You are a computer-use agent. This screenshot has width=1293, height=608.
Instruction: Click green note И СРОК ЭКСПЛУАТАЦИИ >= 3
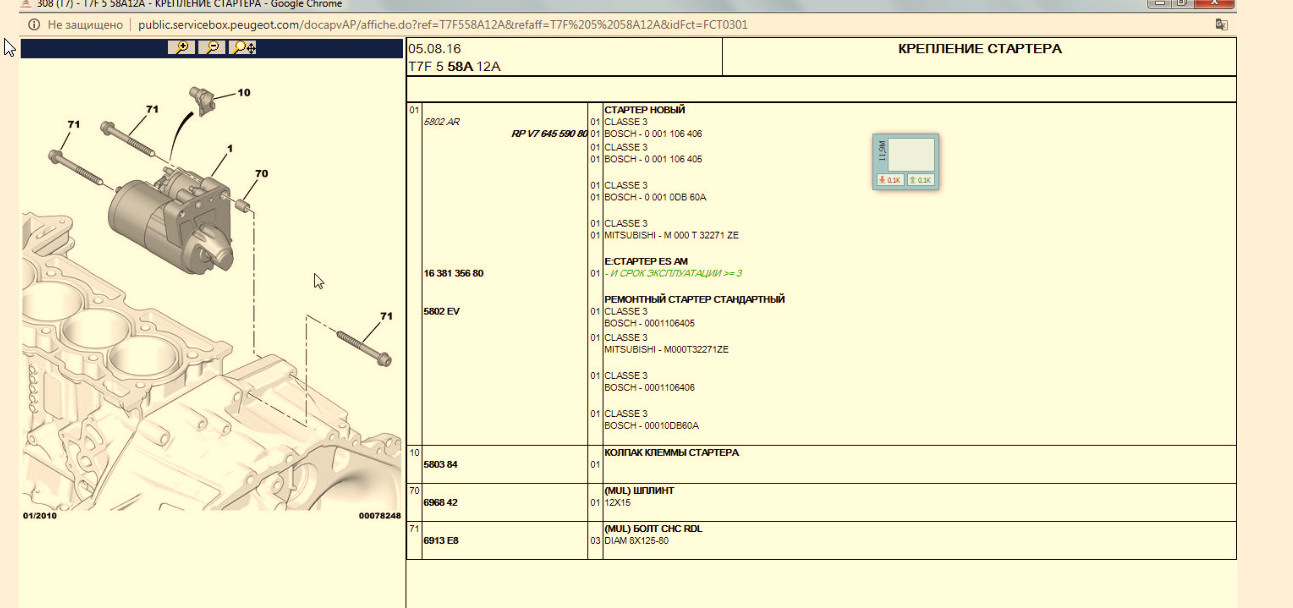click(673, 273)
